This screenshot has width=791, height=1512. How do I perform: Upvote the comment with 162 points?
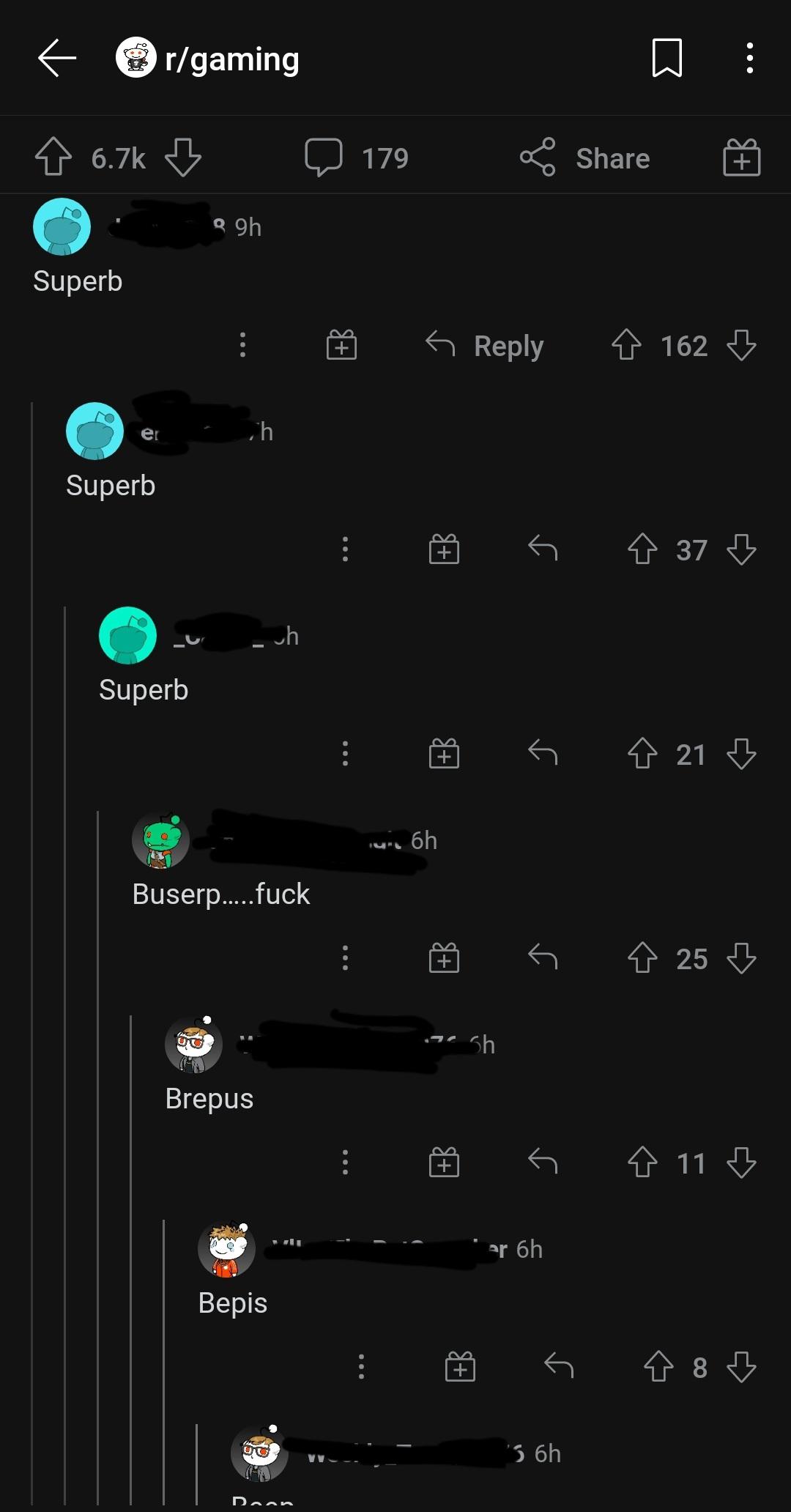[x=626, y=345]
